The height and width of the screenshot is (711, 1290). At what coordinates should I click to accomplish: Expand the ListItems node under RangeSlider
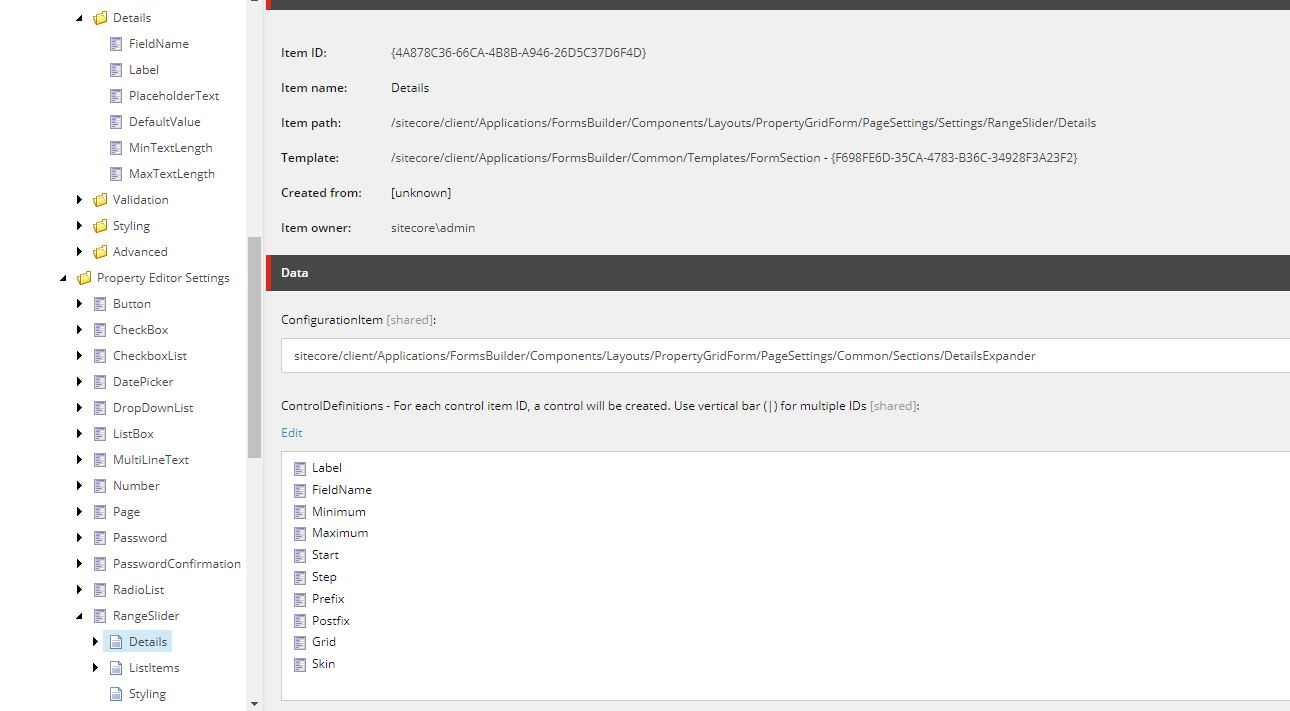(96, 667)
